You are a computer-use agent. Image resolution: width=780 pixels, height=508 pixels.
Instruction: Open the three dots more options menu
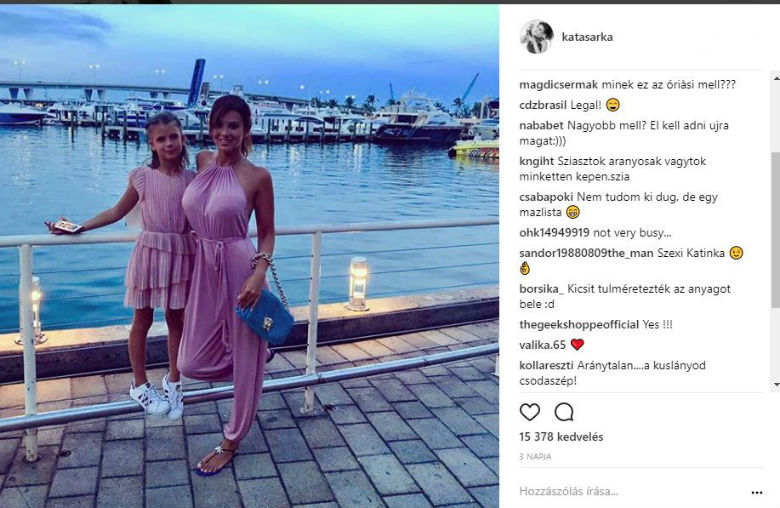pos(757,493)
